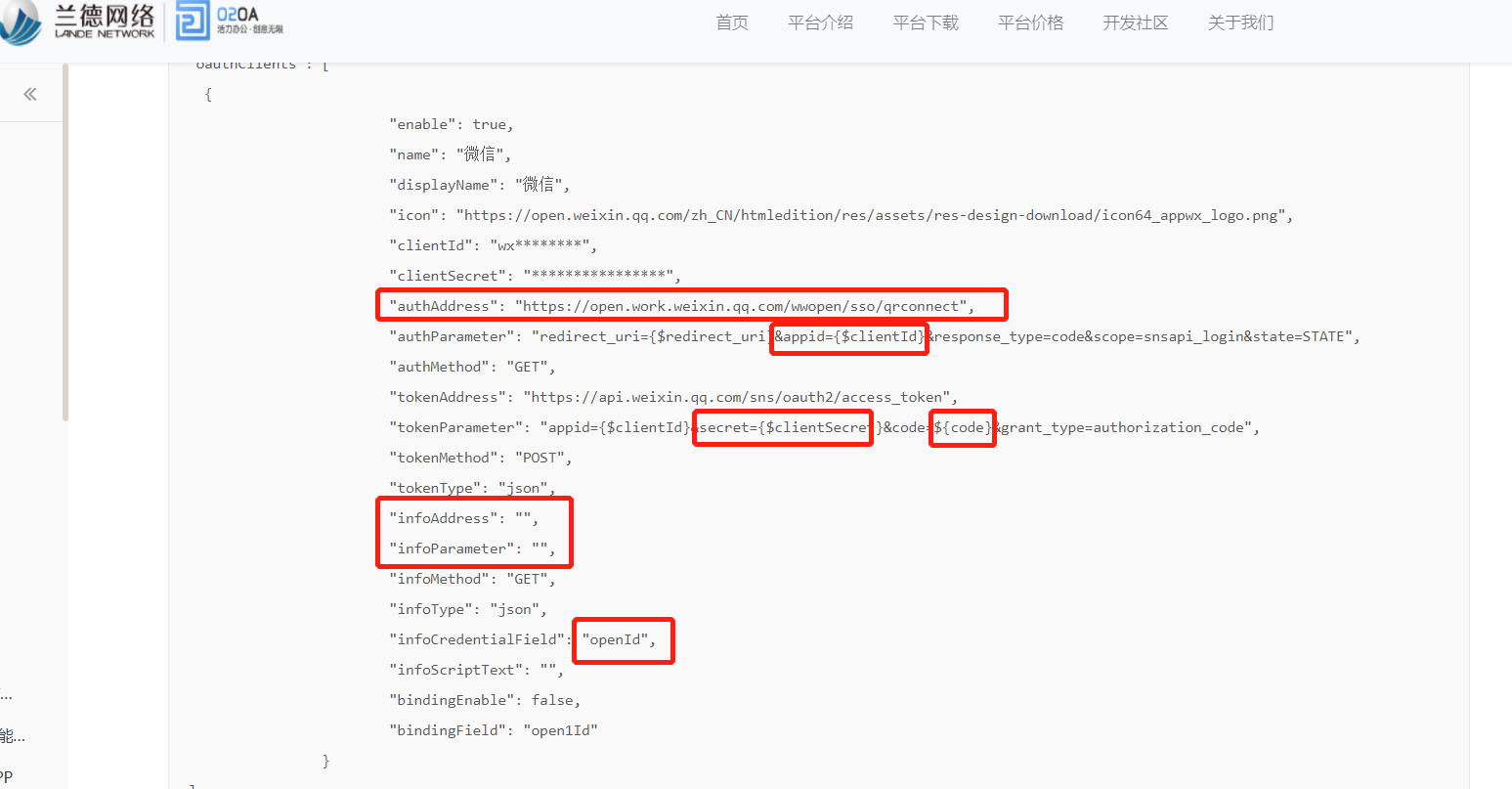1512x789 pixels.
Task: Click the "bindingEnable": false line
Action: [486, 700]
